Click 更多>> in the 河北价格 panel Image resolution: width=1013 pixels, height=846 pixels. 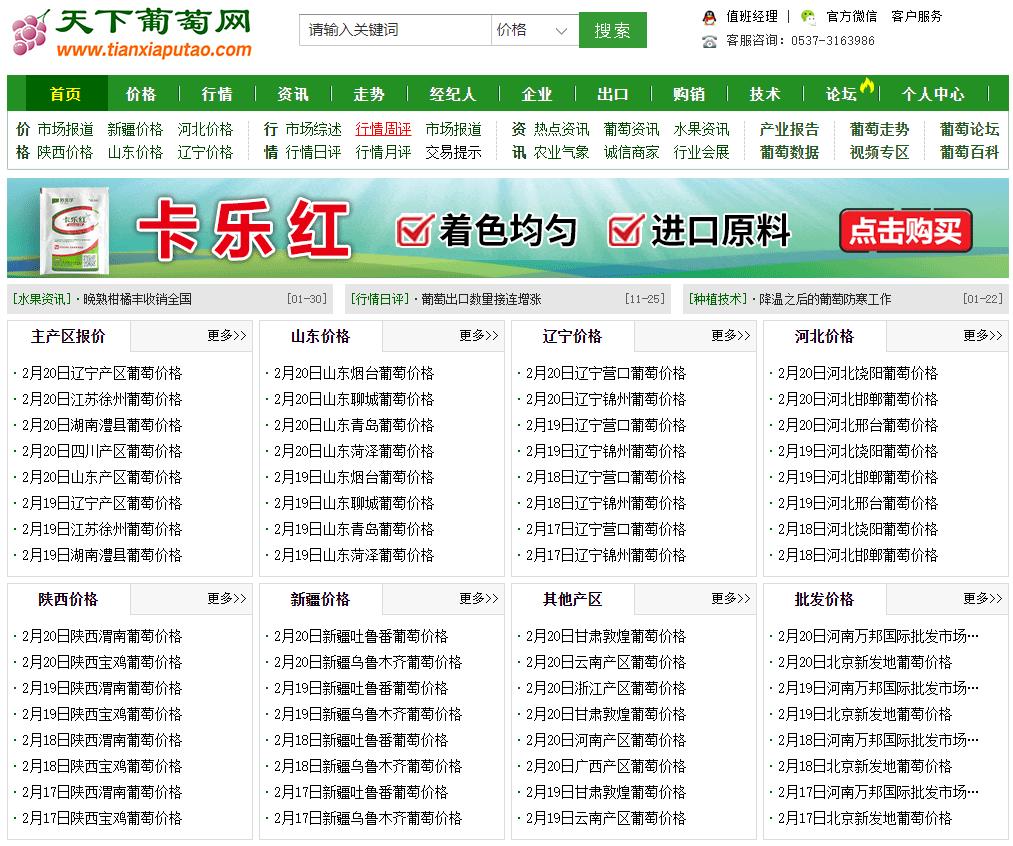983,335
